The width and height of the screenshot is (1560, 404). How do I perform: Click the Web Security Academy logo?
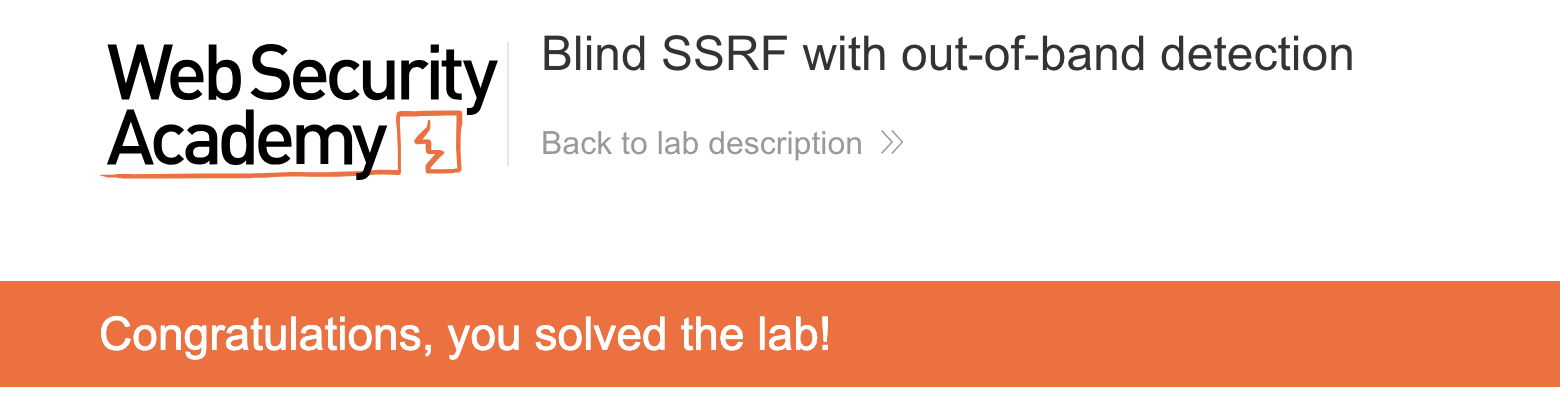pos(300,110)
